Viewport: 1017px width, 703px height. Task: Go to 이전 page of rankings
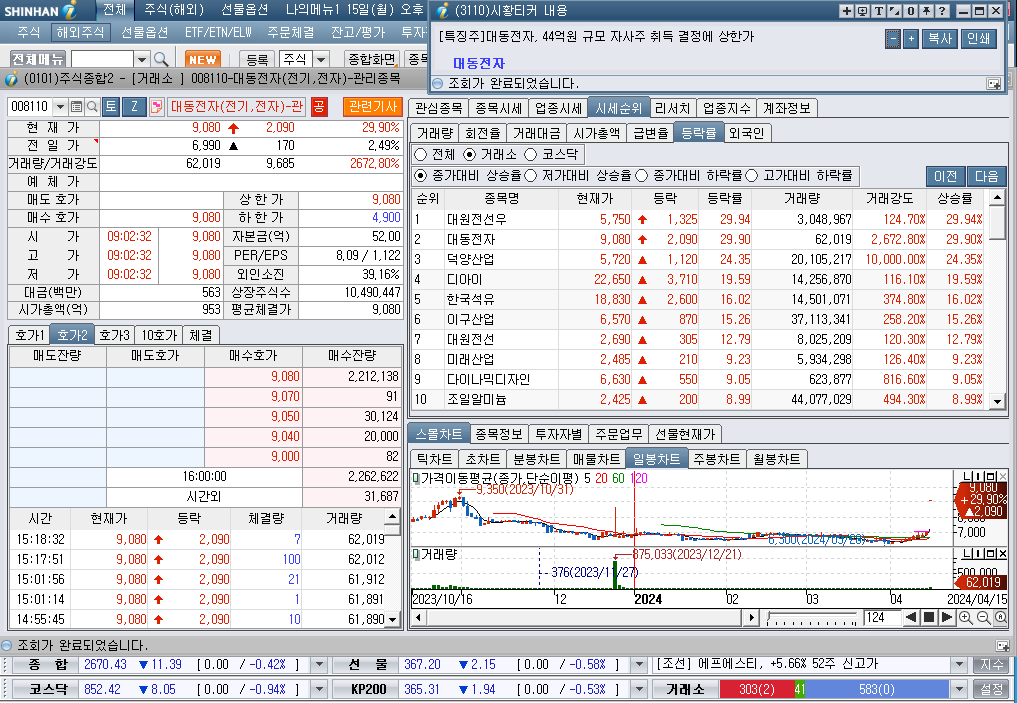pyautogui.click(x=946, y=176)
